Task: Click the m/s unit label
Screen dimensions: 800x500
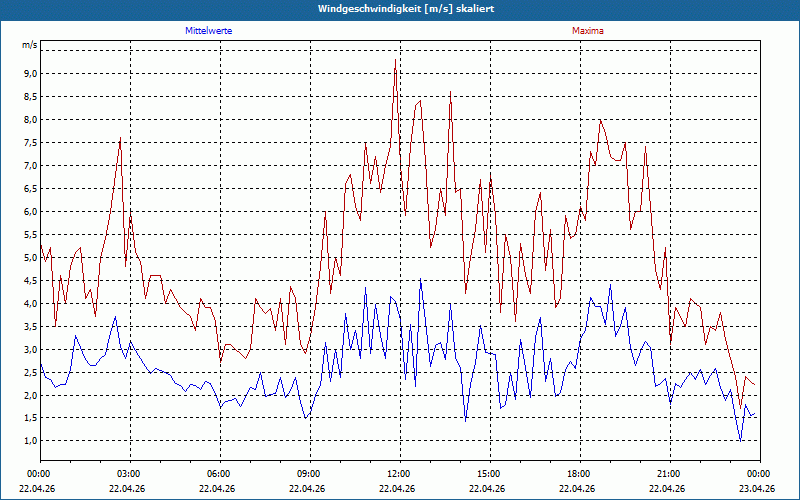Action: 30,45
